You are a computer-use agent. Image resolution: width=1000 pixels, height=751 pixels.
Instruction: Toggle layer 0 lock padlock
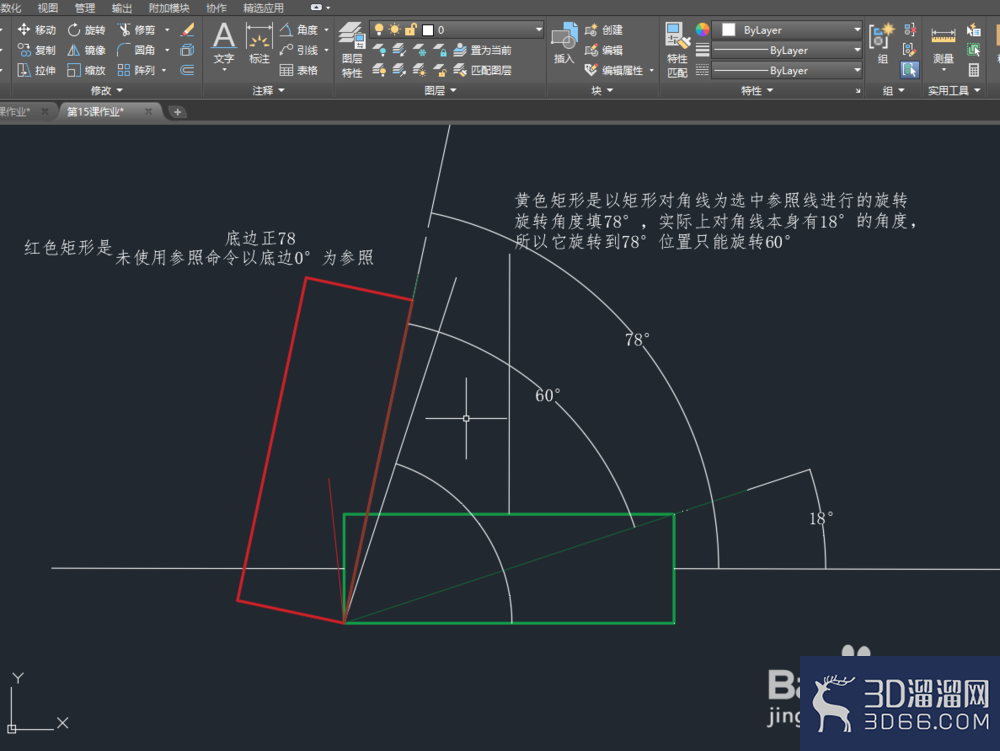click(x=411, y=29)
